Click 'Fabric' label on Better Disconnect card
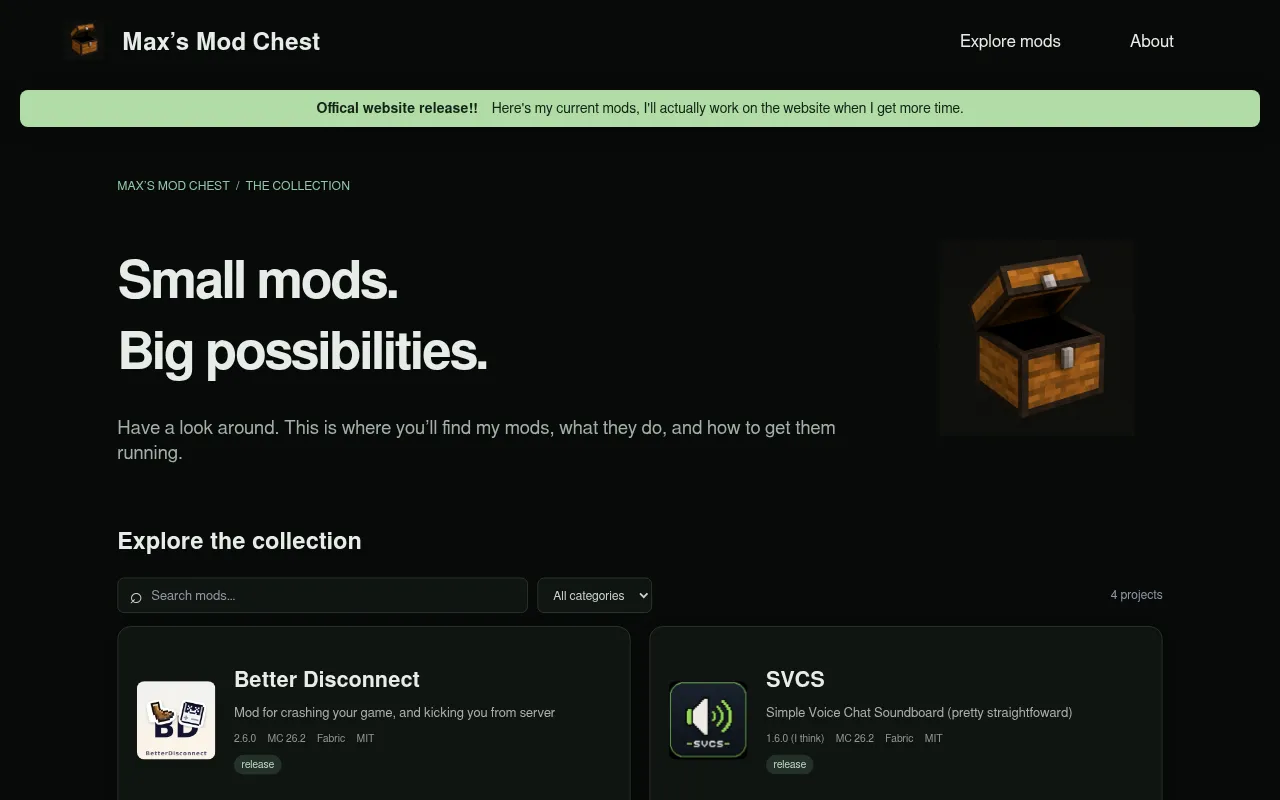1280x800 pixels. pyautogui.click(x=331, y=738)
